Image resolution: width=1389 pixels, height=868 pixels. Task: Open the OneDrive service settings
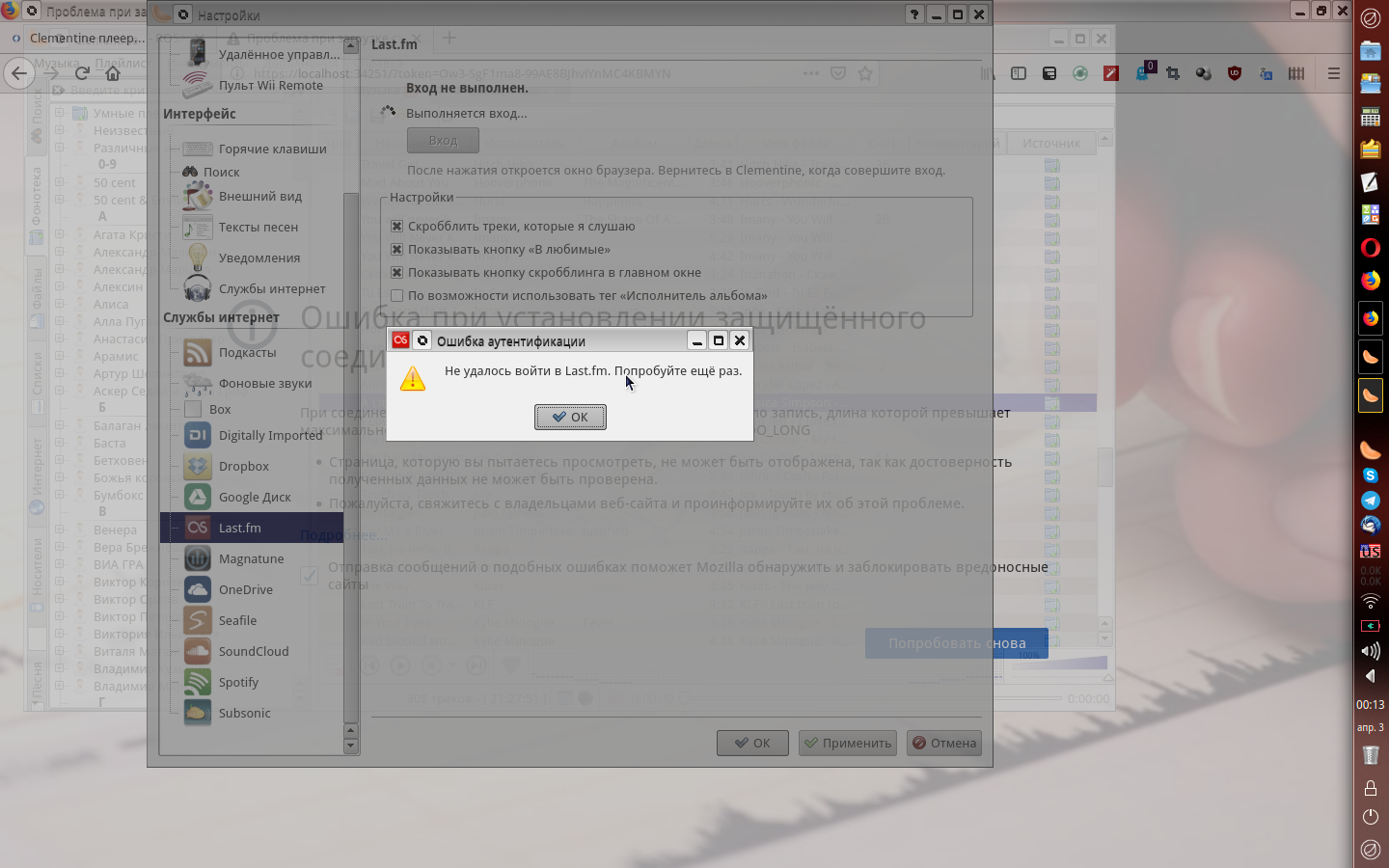(251, 589)
